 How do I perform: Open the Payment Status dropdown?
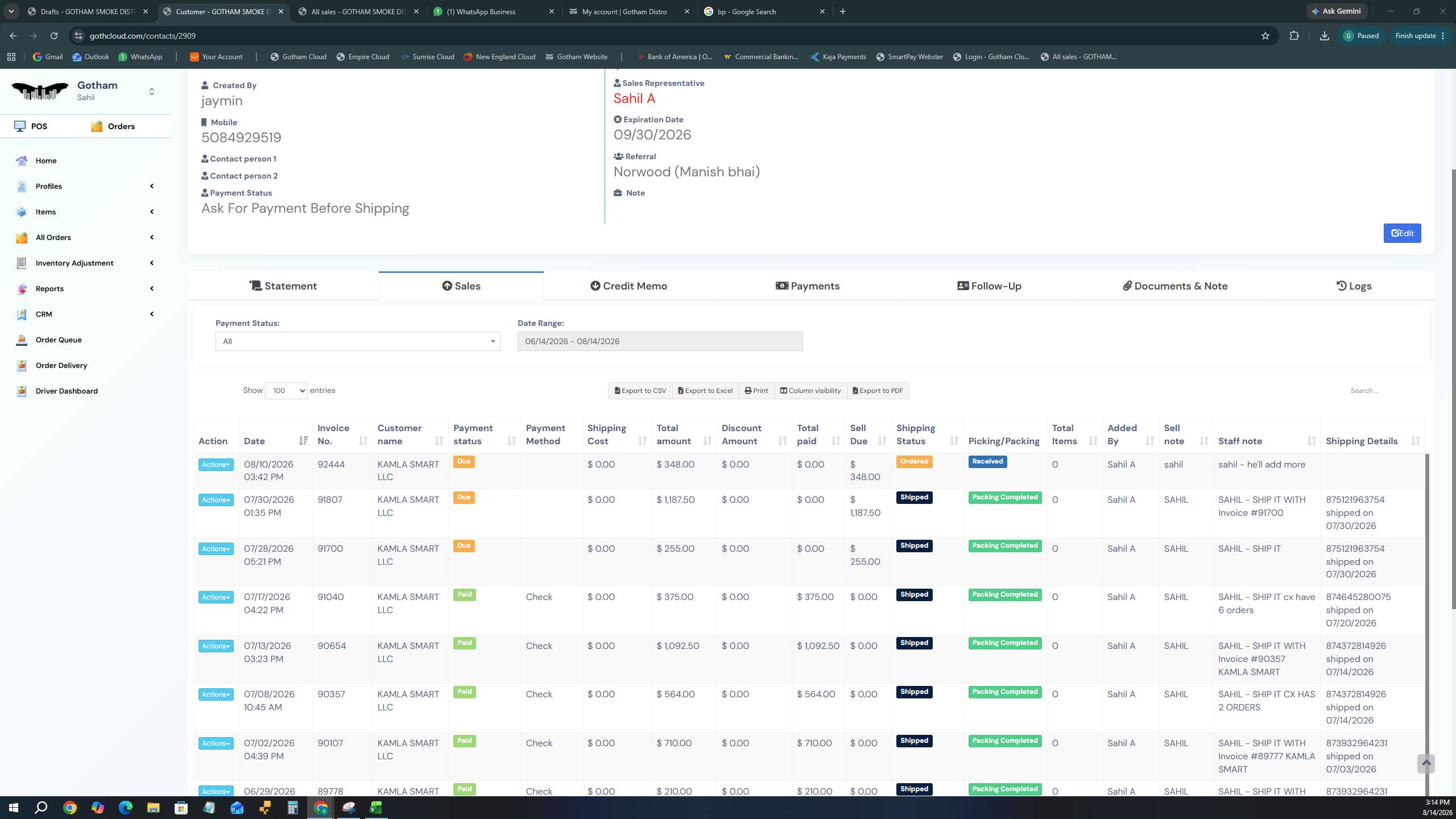tap(357, 341)
